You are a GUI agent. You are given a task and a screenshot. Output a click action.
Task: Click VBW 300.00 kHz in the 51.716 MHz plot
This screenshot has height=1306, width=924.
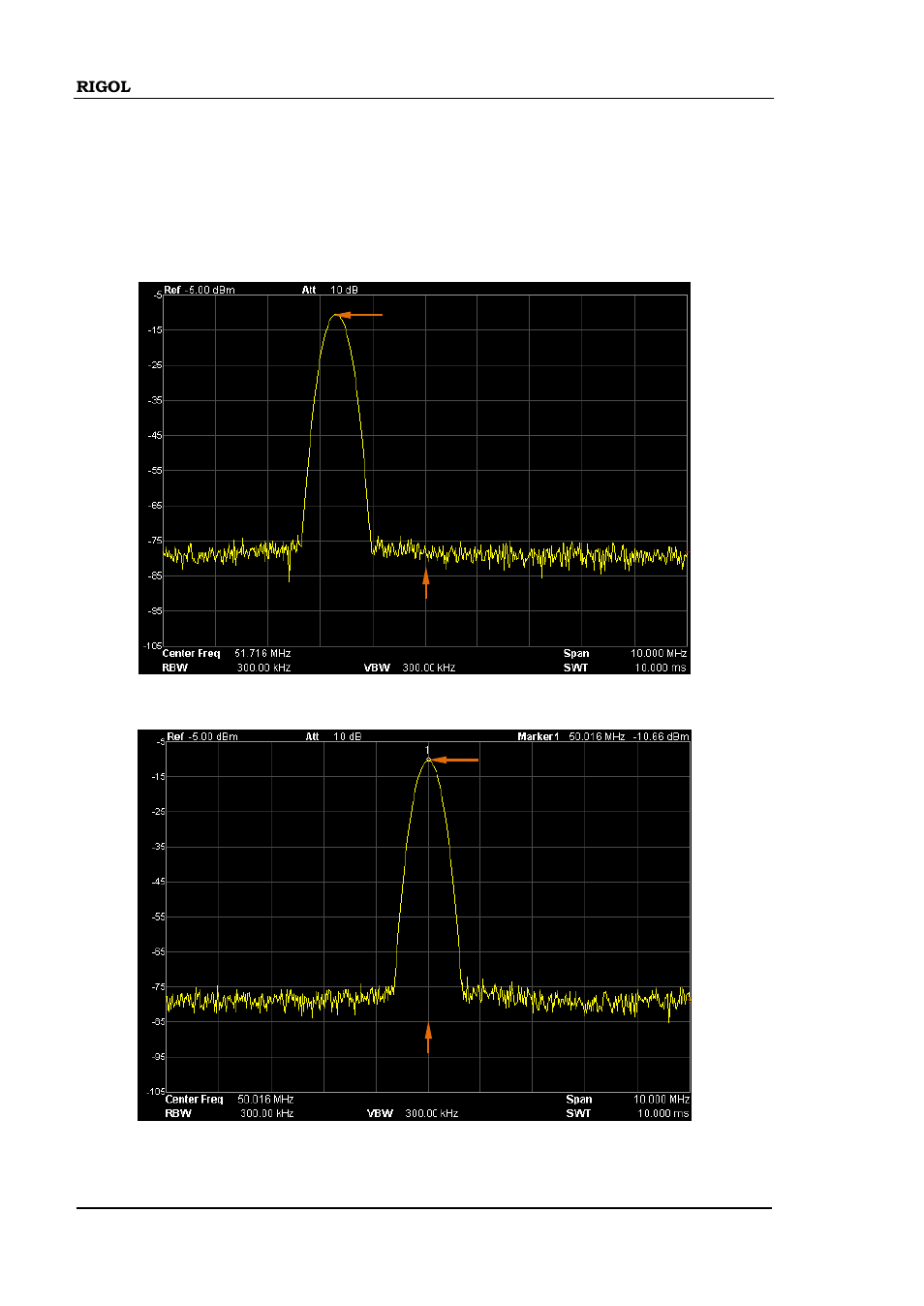point(410,669)
